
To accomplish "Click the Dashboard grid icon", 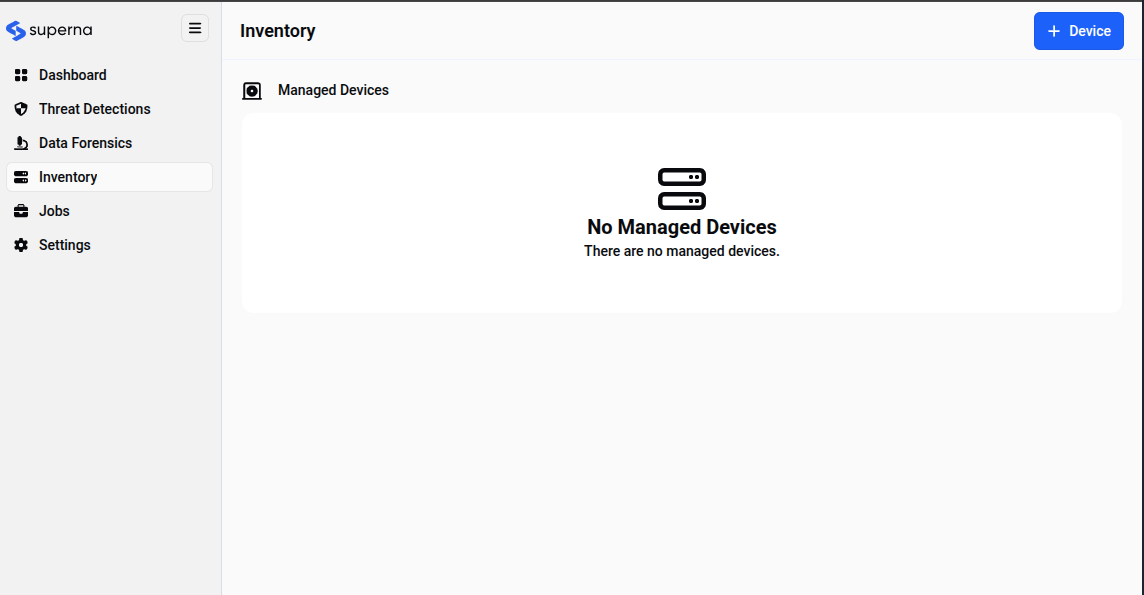I will pos(21,75).
